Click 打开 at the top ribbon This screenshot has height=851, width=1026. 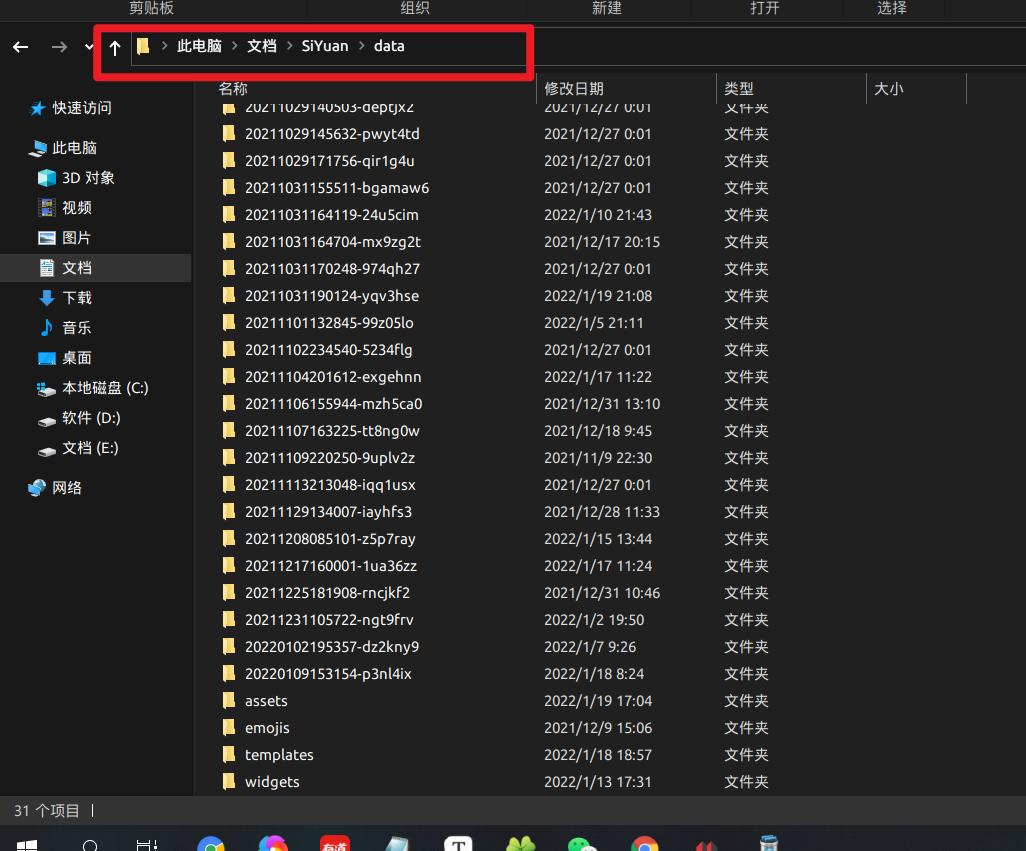[766, 8]
